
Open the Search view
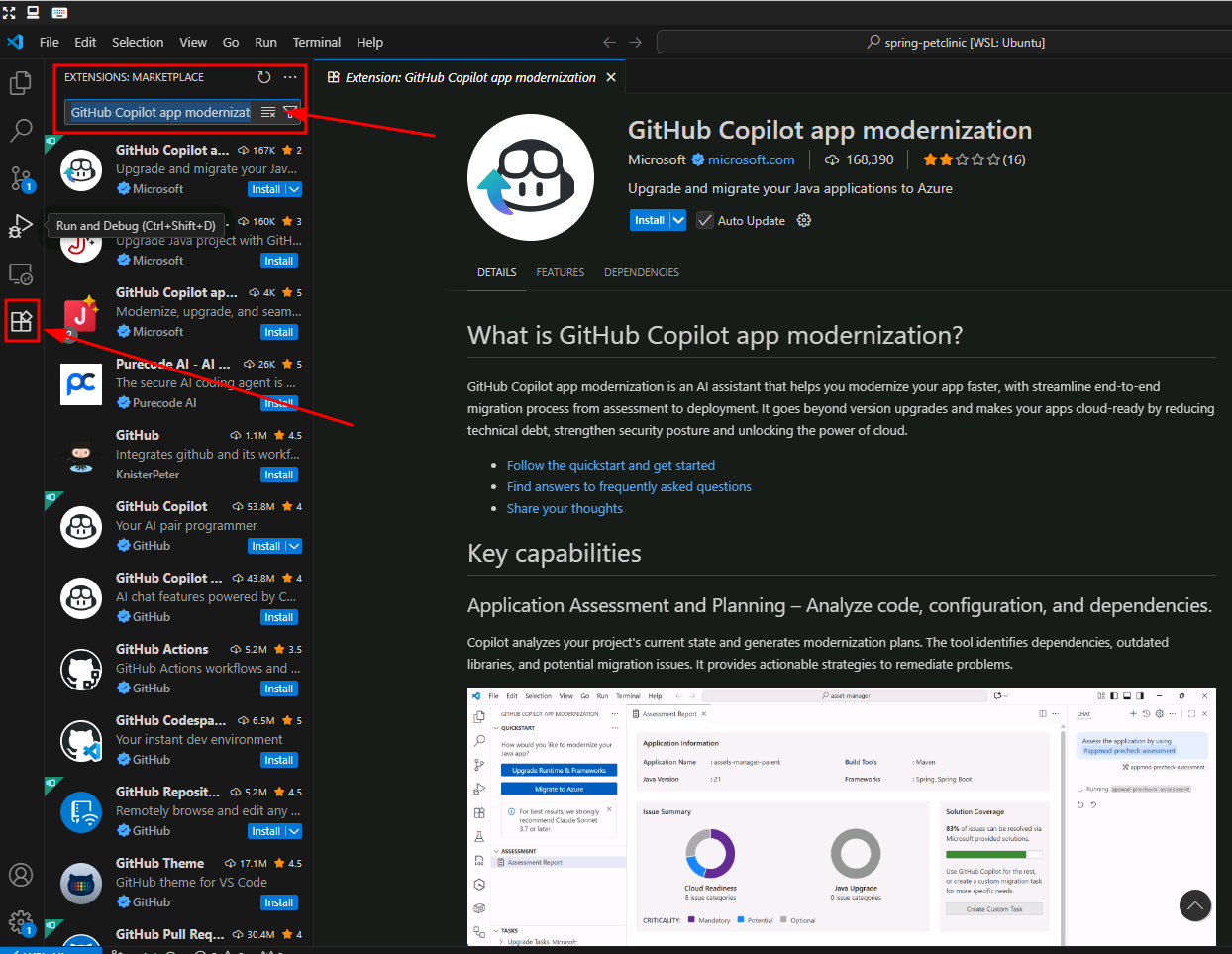coord(20,130)
